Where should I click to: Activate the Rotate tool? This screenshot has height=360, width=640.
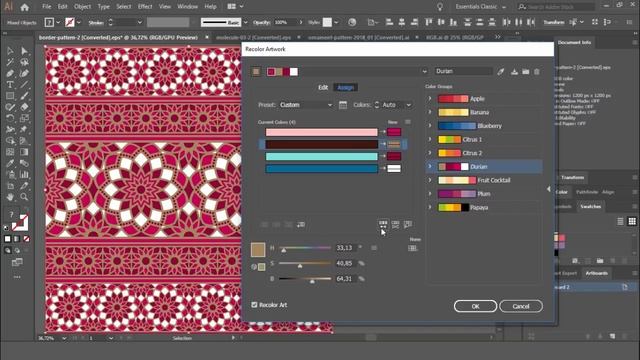[x=10, y=118]
